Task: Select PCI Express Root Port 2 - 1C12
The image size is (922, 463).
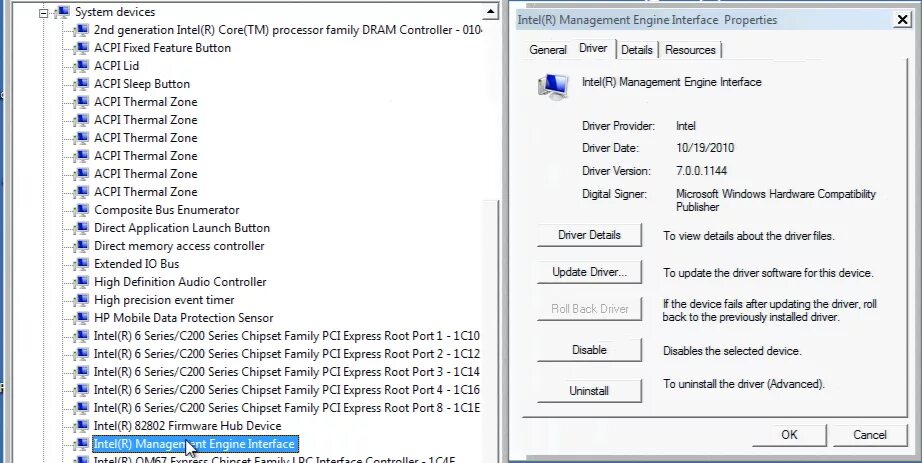Action: (287, 354)
